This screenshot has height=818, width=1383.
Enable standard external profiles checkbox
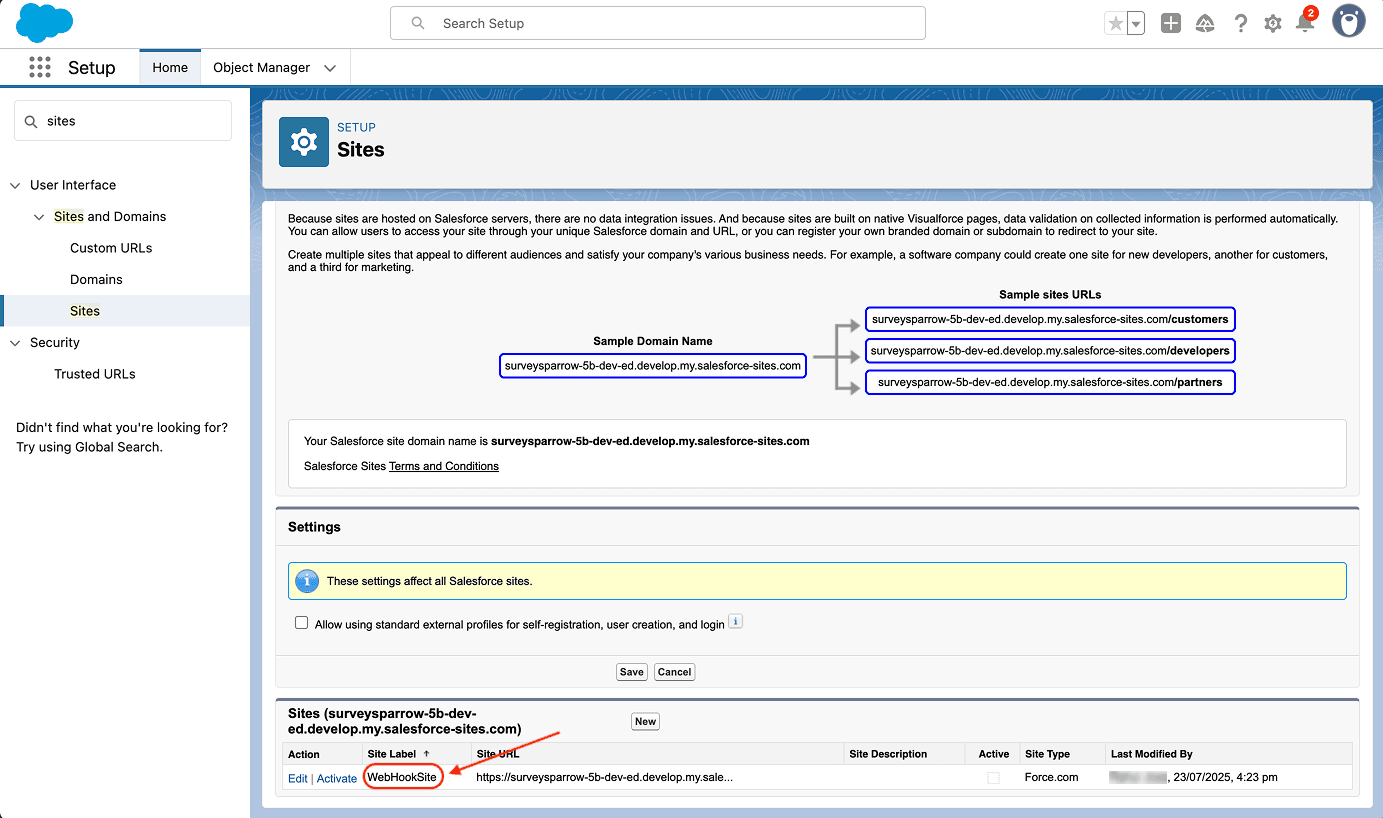302,623
